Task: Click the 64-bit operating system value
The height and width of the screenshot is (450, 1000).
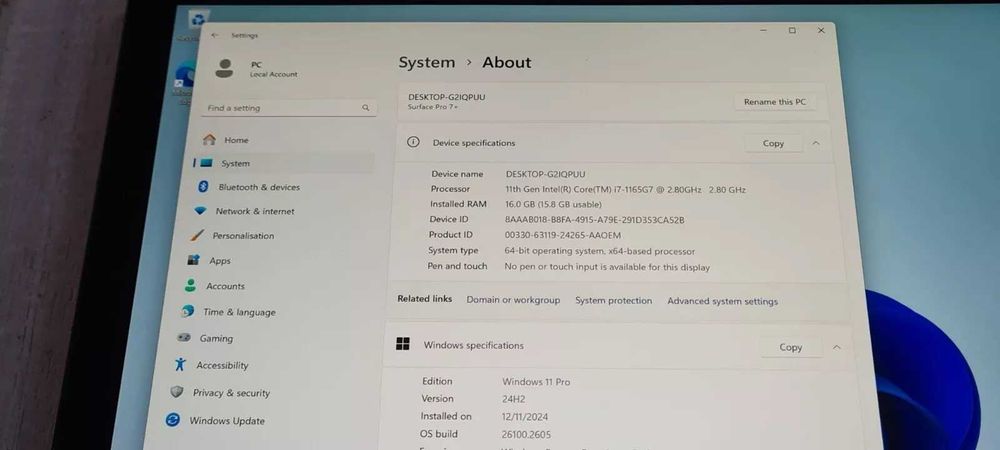Action: tap(599, 251)
